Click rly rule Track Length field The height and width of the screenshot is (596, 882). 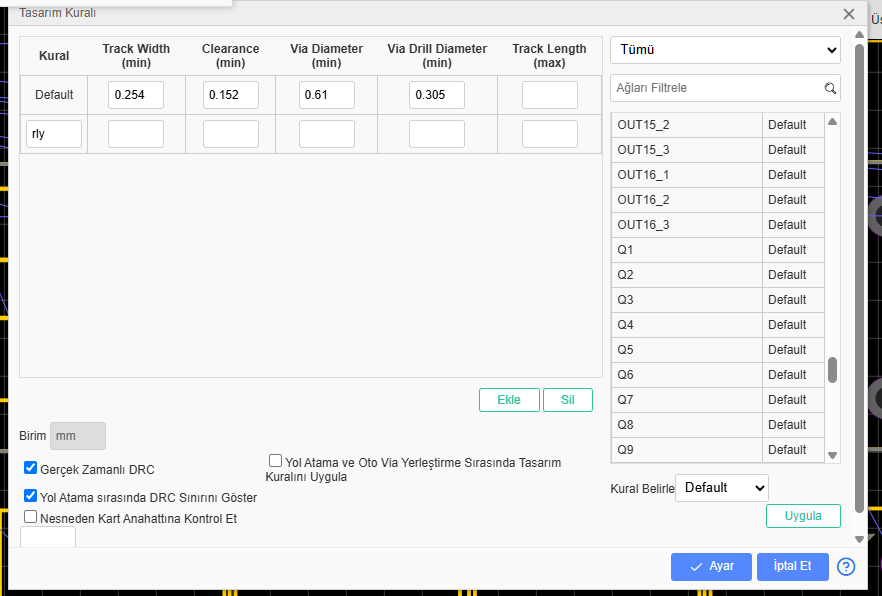(x=550, y=134)
